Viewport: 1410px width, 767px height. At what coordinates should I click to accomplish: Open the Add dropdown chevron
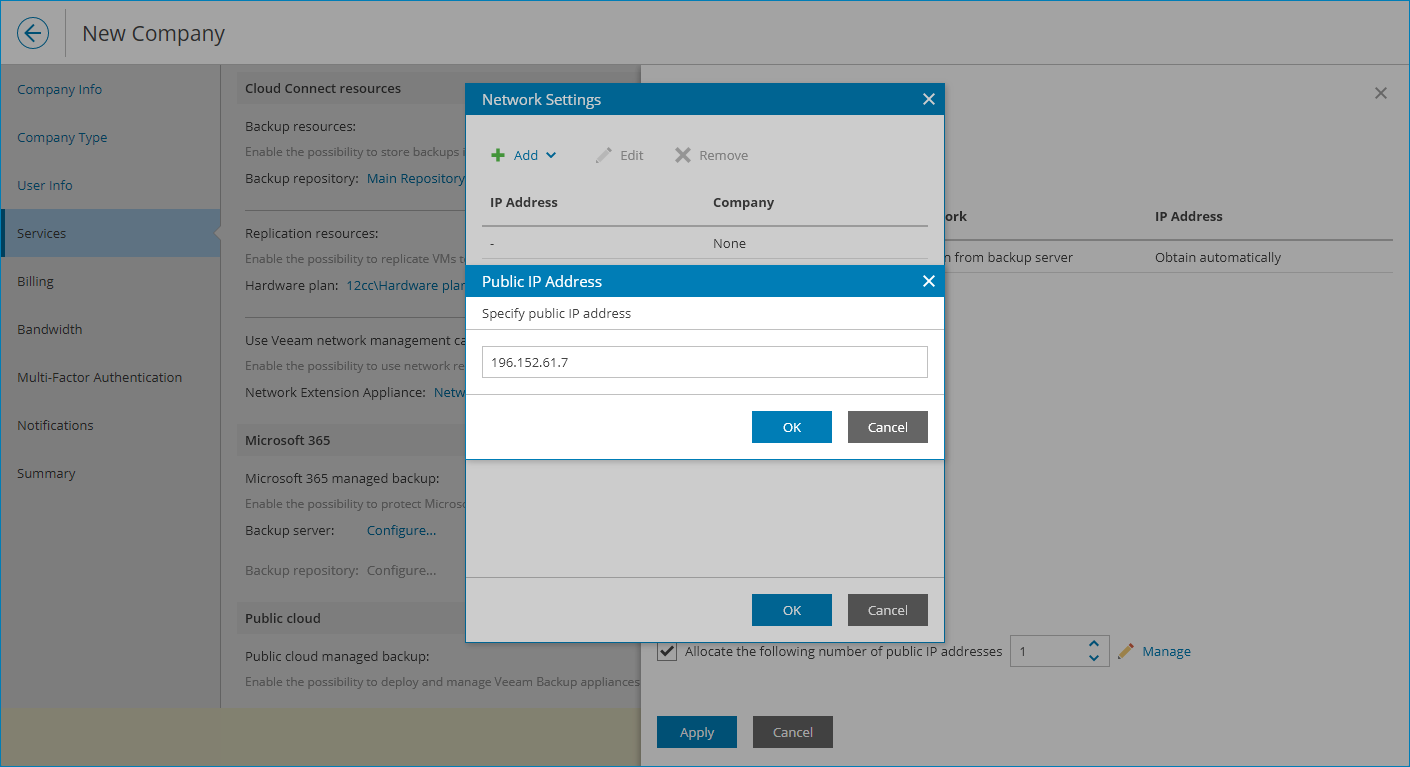pyautogui.click(x=551, y=155)
